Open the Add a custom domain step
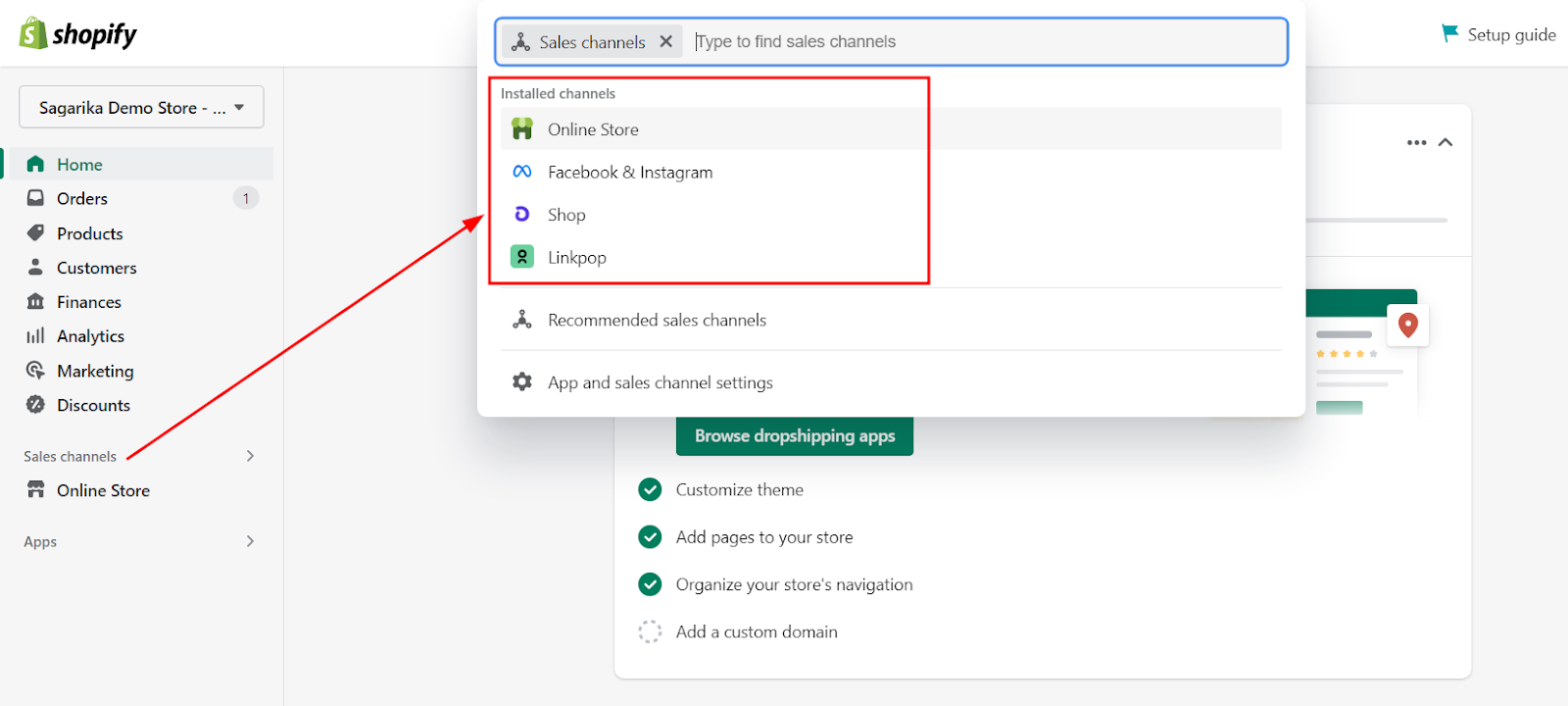Image resolution: width=1568 pixels, height=706 pixels. pos(757,631)
